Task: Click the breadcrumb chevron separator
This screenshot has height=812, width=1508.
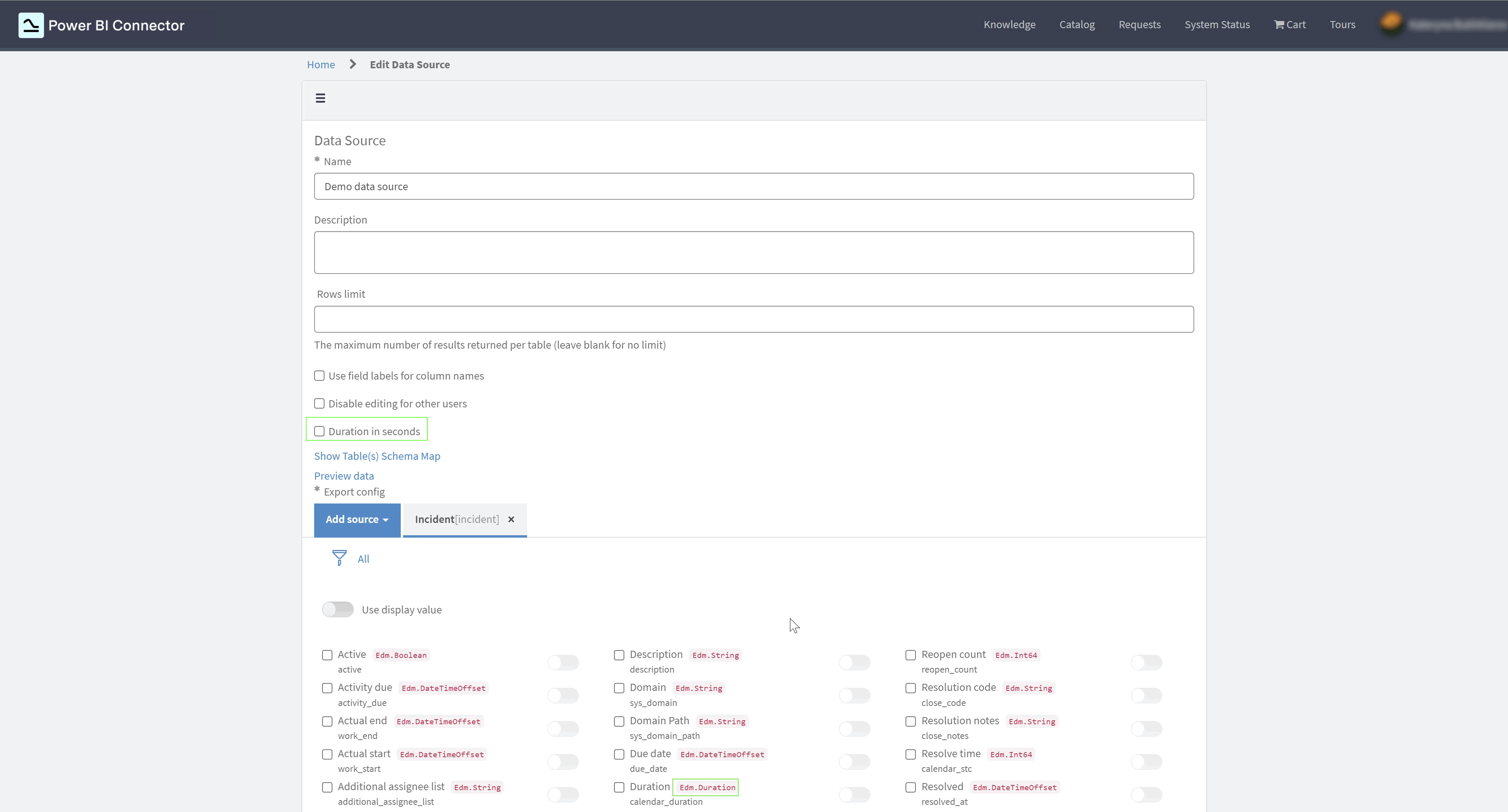Action: click(352, 64)
